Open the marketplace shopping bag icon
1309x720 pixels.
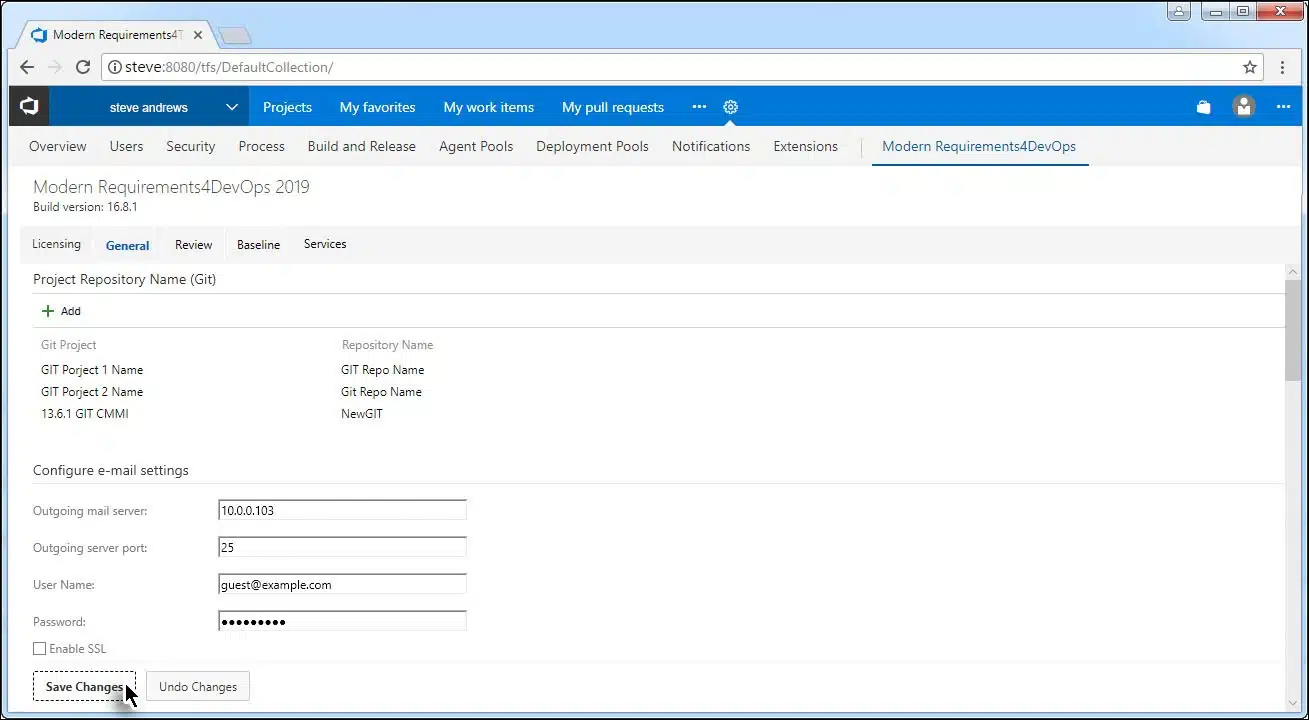[1203, 107]
